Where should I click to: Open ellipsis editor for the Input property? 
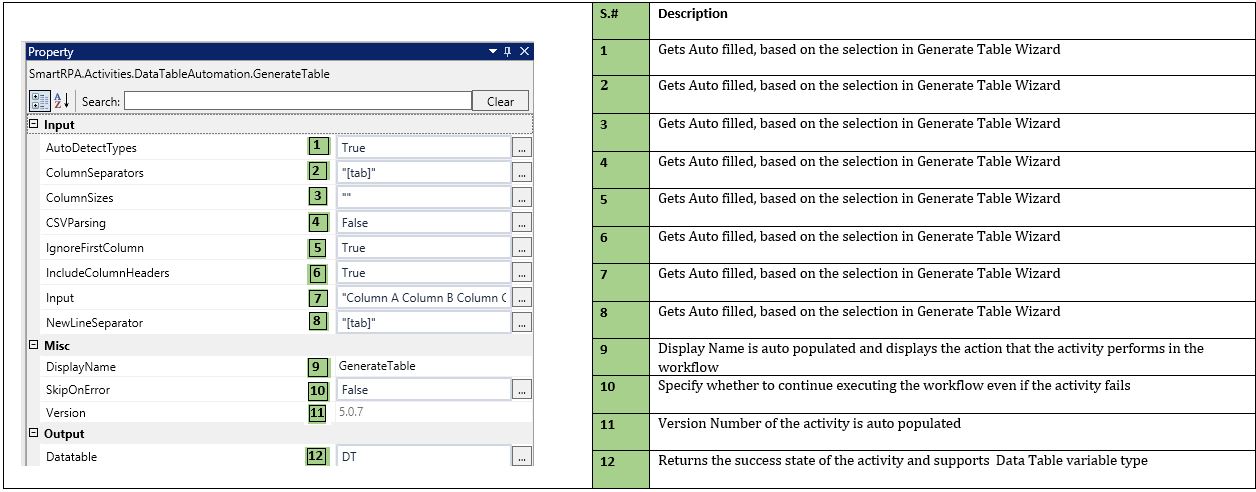click(x=522, y=297)
